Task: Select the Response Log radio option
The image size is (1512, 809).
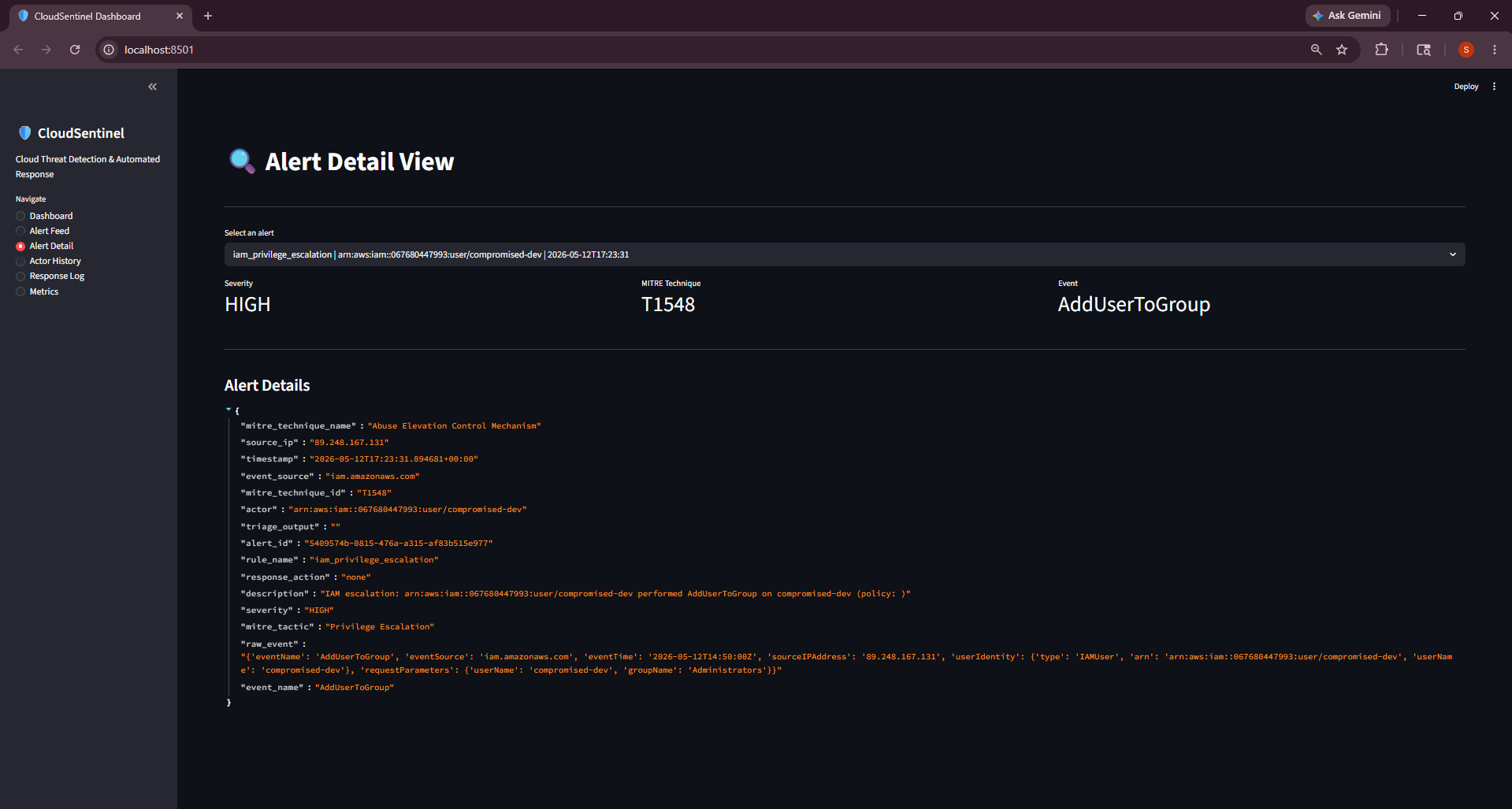Action: click(50, 276)
